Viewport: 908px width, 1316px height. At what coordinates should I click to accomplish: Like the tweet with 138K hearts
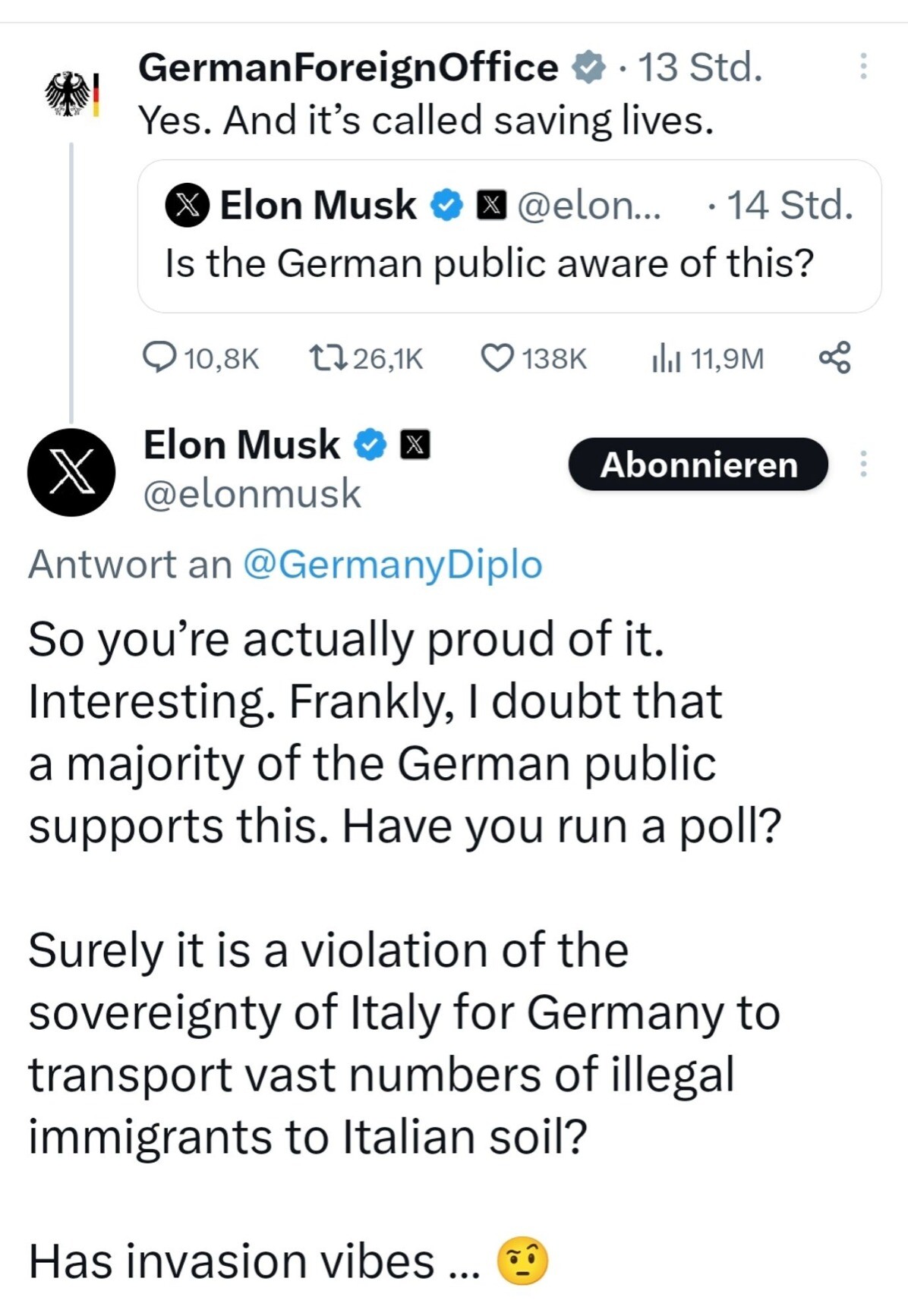click(x=498, y=358)
